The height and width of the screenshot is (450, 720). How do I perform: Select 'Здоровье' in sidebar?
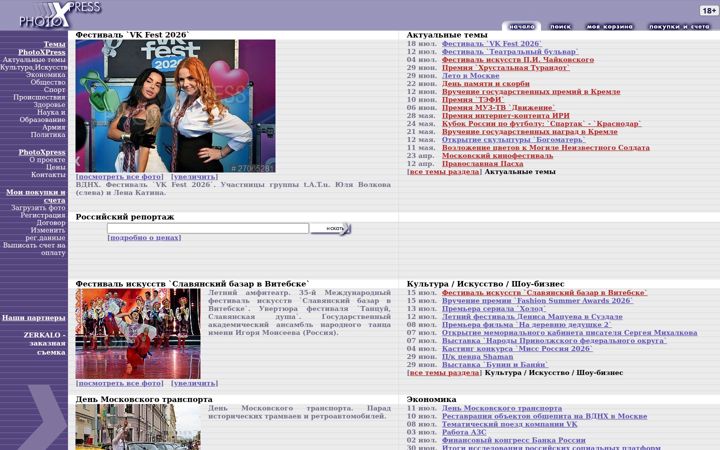click(x=49, y=105)
